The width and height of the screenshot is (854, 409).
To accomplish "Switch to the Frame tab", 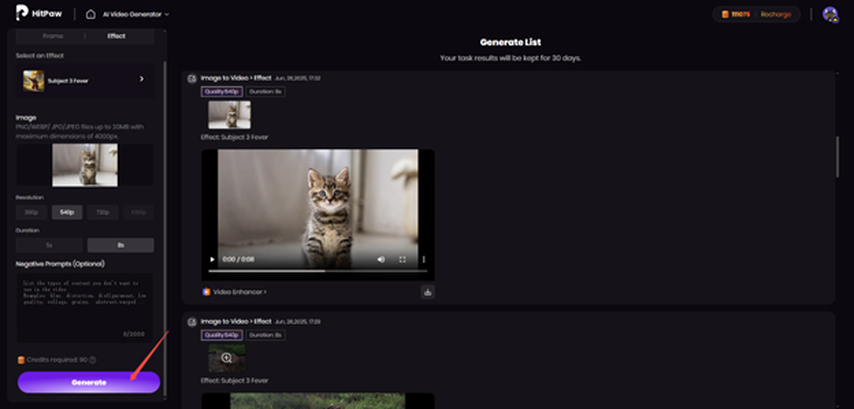I will (x=53, y=36).
